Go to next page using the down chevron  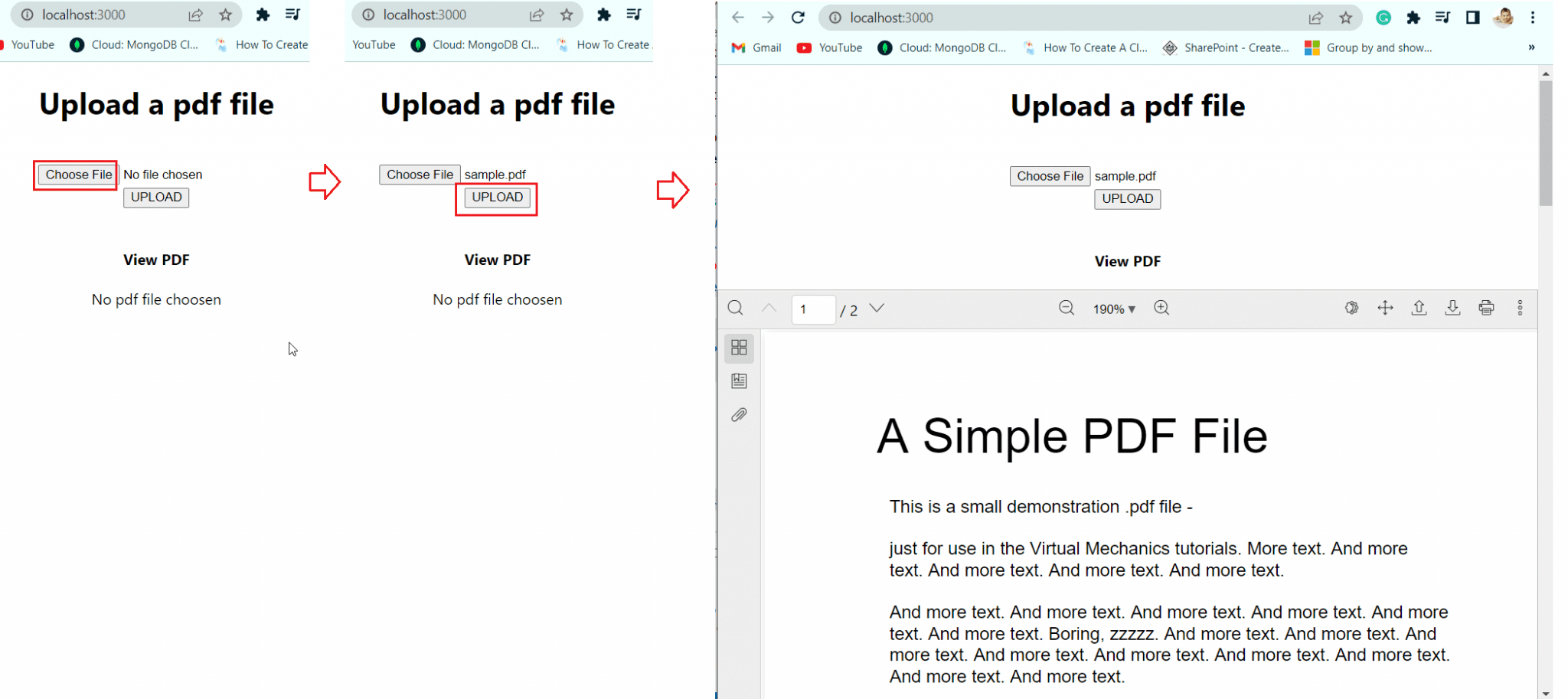[876, 309]
